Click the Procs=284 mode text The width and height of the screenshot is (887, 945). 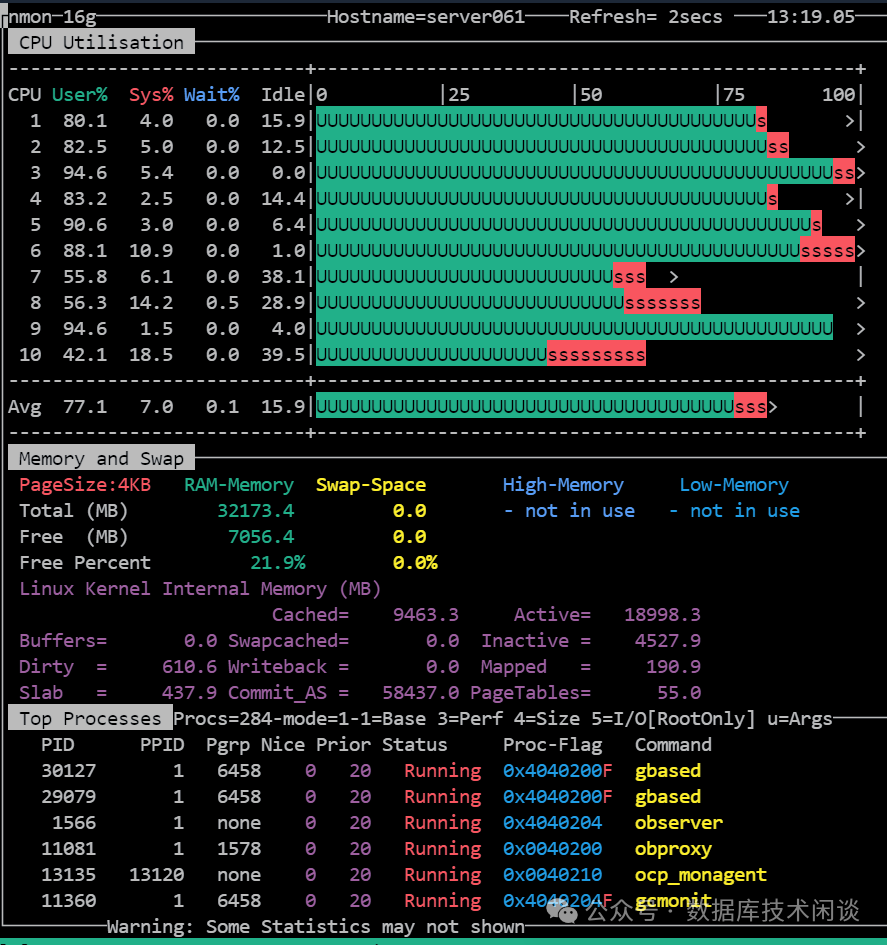pos(503,718)
